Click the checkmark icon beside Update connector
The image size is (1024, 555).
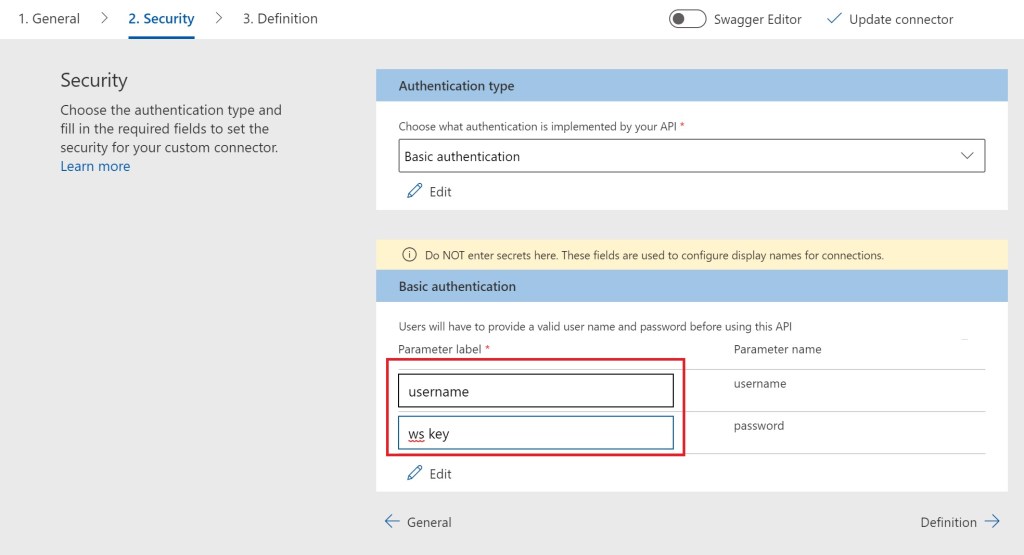coord(834,19)
